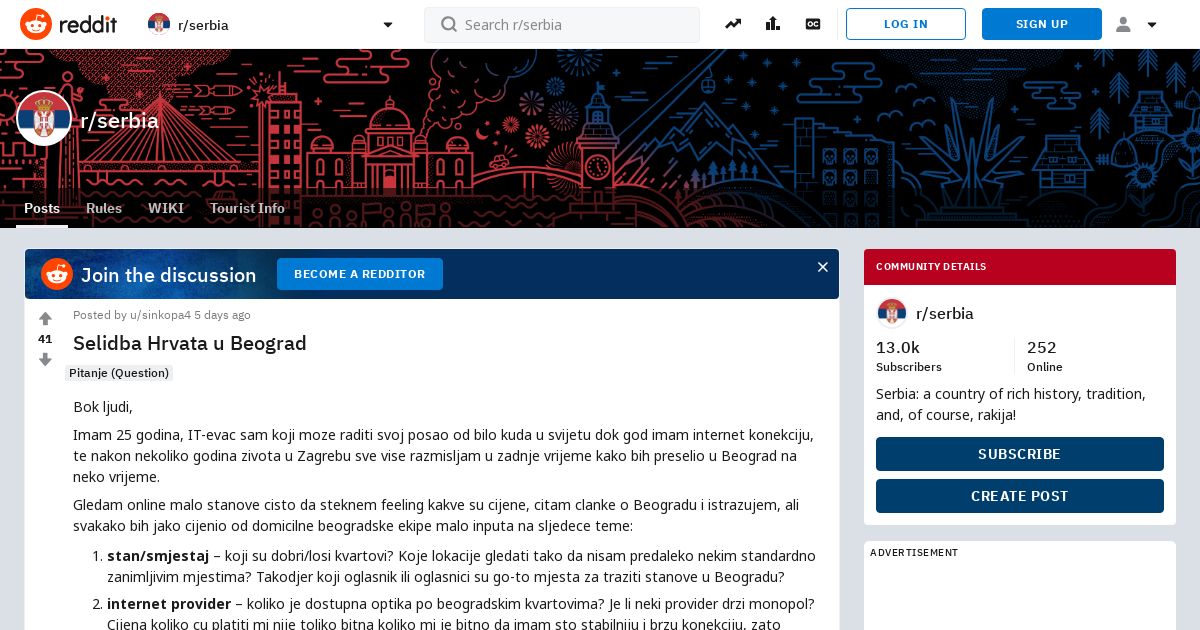Close the Join the discussion banner
The width and height of the screenshot is (1200, 630).
pos(823,267)
